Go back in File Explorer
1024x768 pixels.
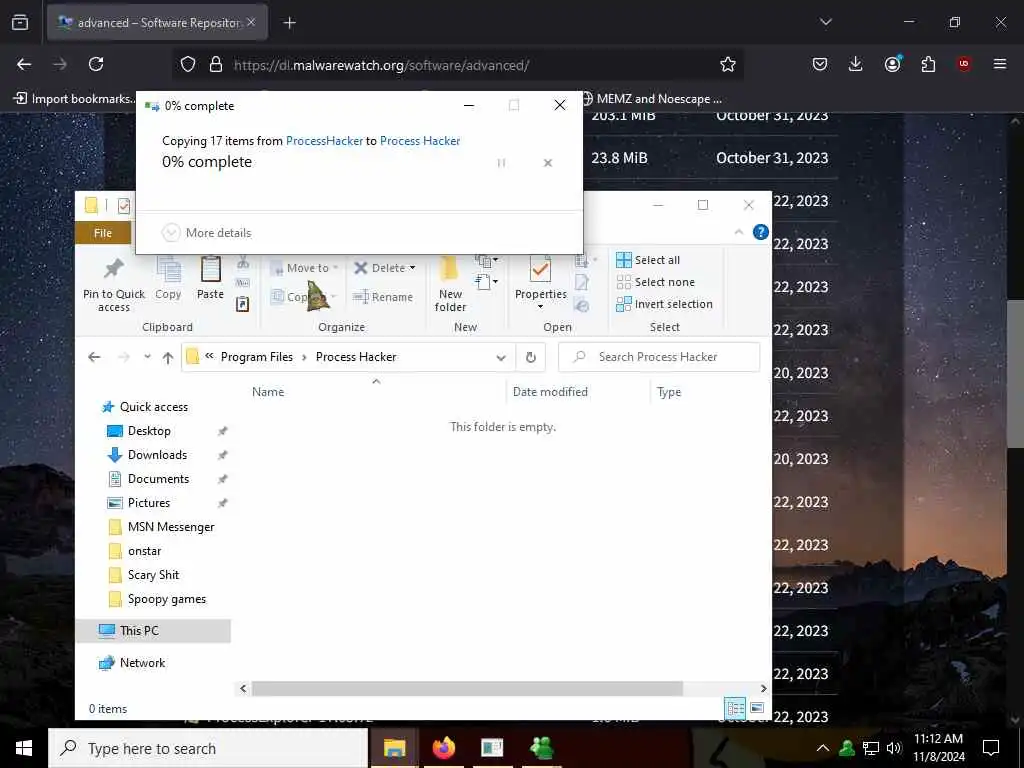point(94,357)
